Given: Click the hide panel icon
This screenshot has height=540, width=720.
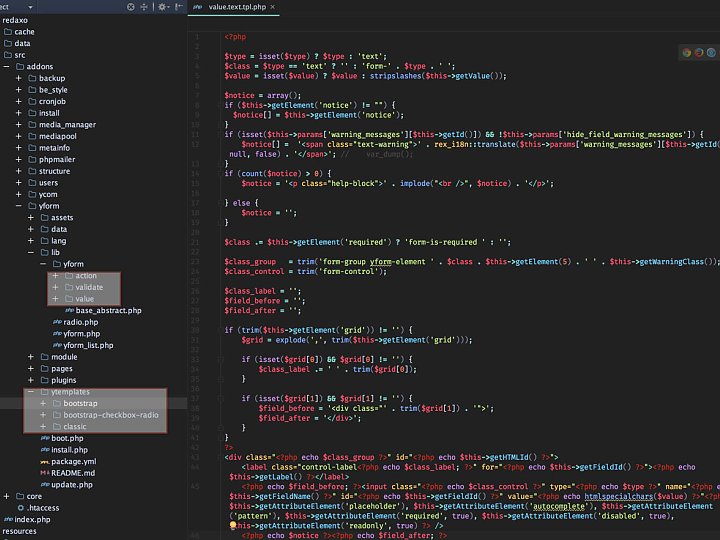Looking at the screenshot, I should (x=177, y=7).
